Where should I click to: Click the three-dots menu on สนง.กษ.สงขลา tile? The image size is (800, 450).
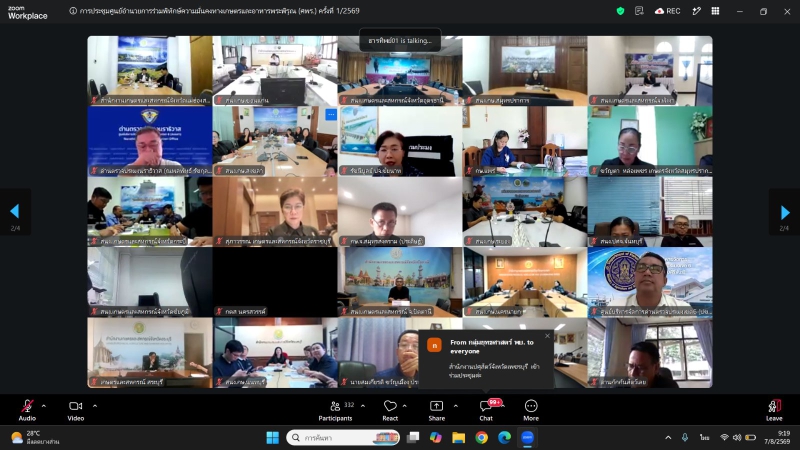pos(331,114)
